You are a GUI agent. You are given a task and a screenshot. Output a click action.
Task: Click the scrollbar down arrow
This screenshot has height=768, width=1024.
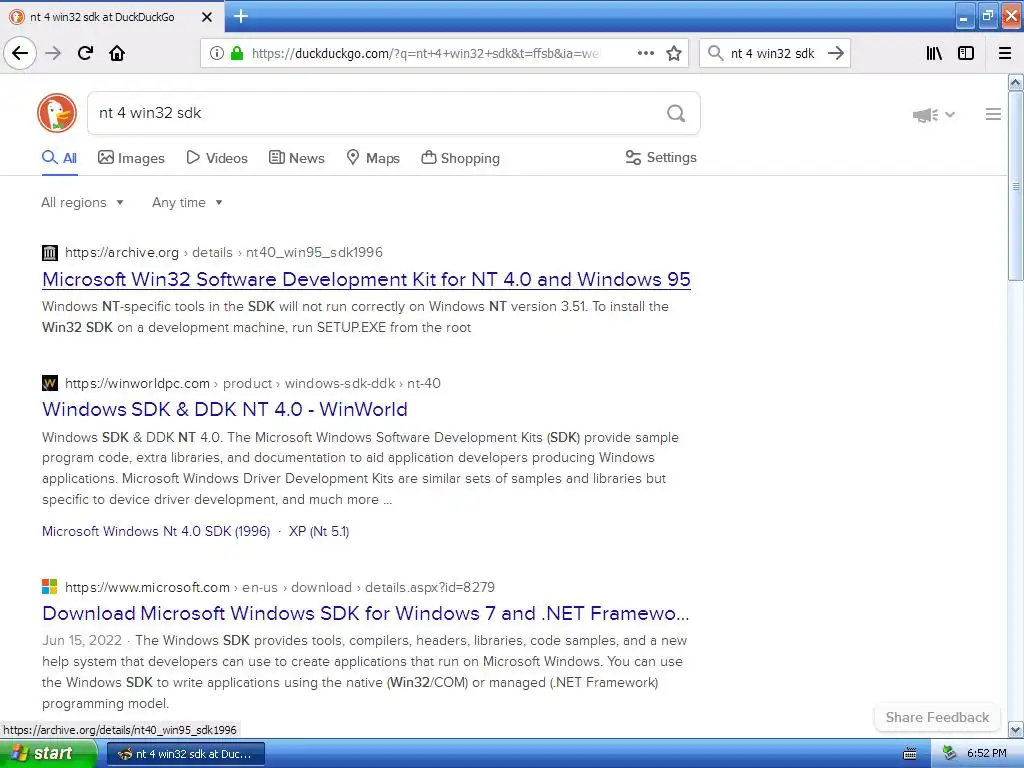click(x=1016, y=729)
